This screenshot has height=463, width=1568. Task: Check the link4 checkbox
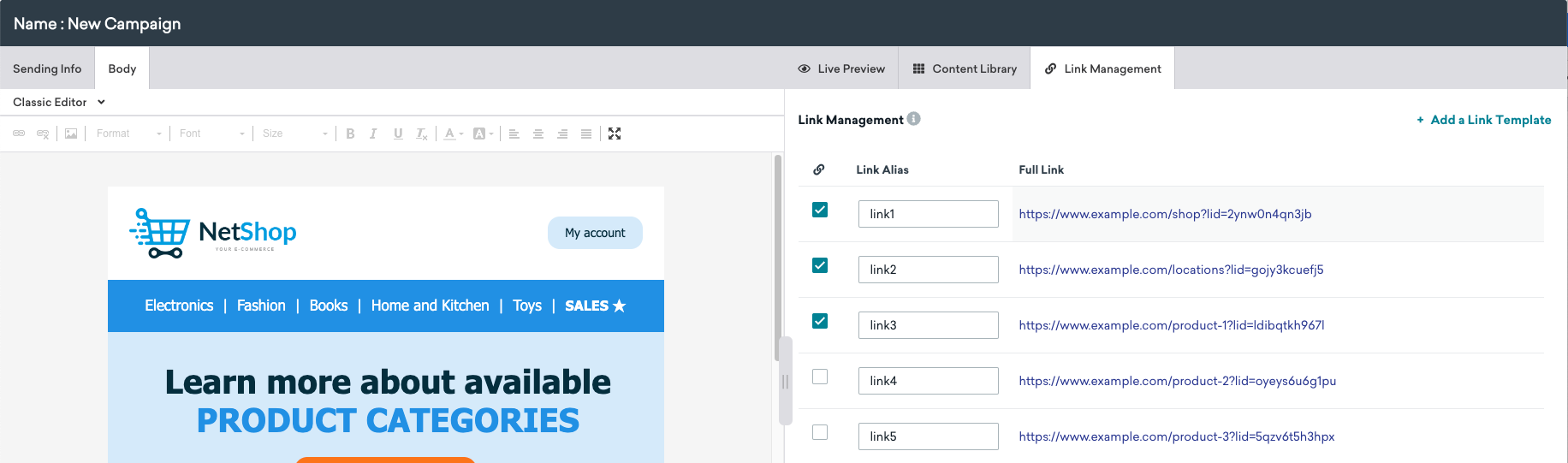pyautogui.click(x=820, y=377)
